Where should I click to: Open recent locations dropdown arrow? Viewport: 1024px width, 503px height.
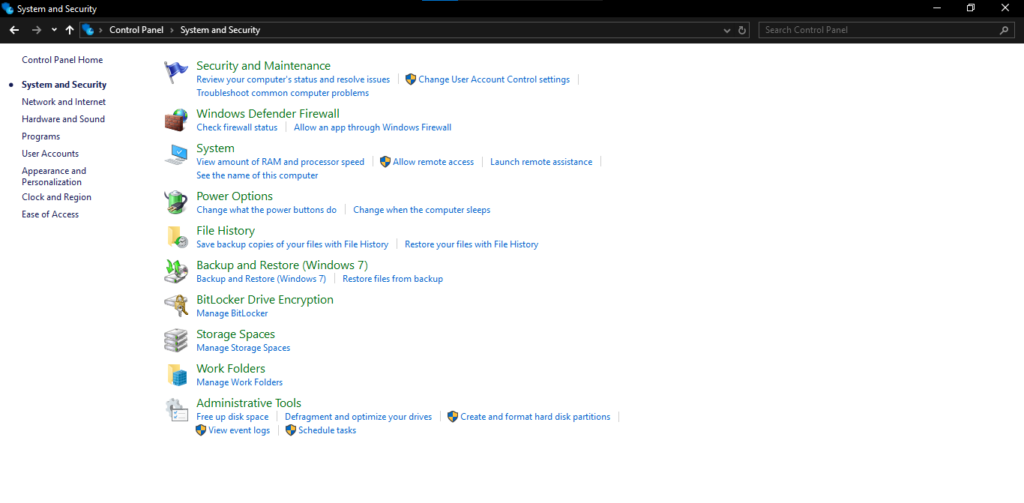pos(54,30)
